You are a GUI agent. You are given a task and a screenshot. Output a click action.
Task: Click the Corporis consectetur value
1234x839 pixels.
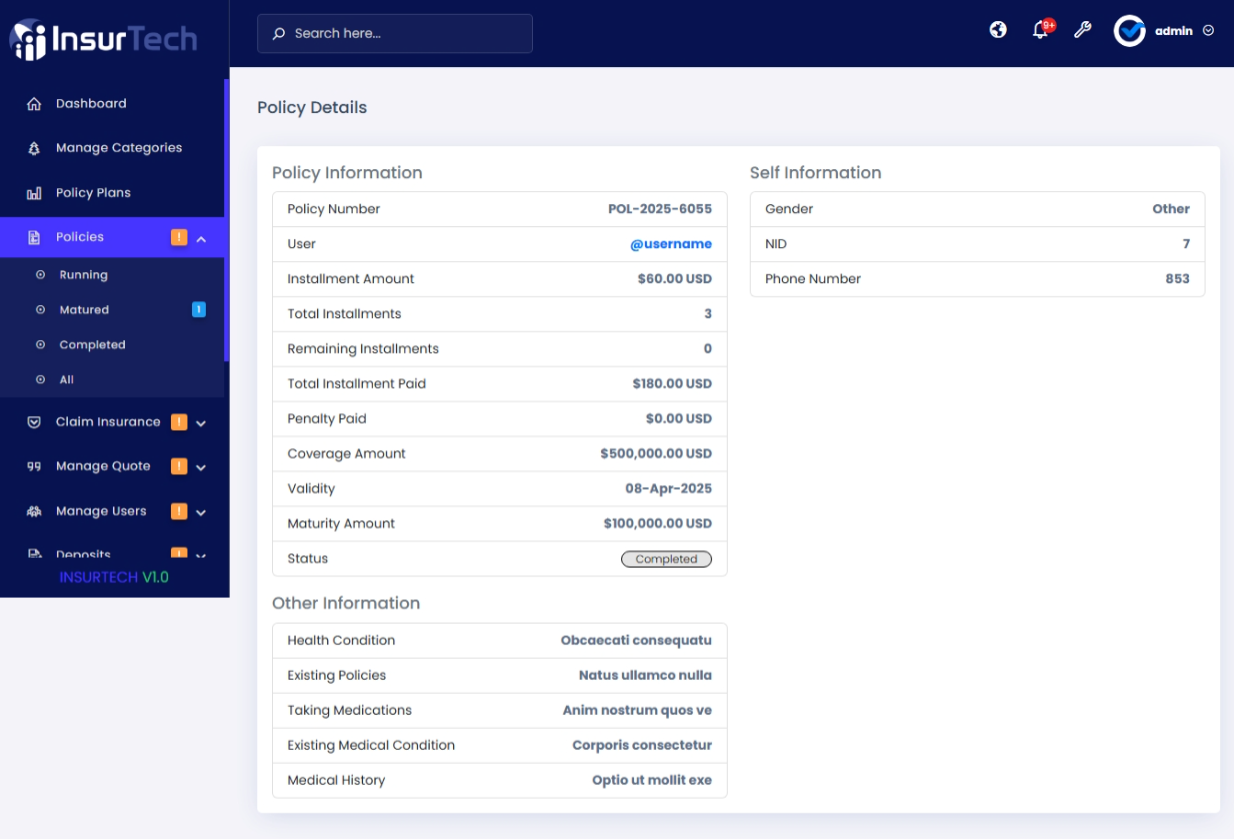[642, 745]
